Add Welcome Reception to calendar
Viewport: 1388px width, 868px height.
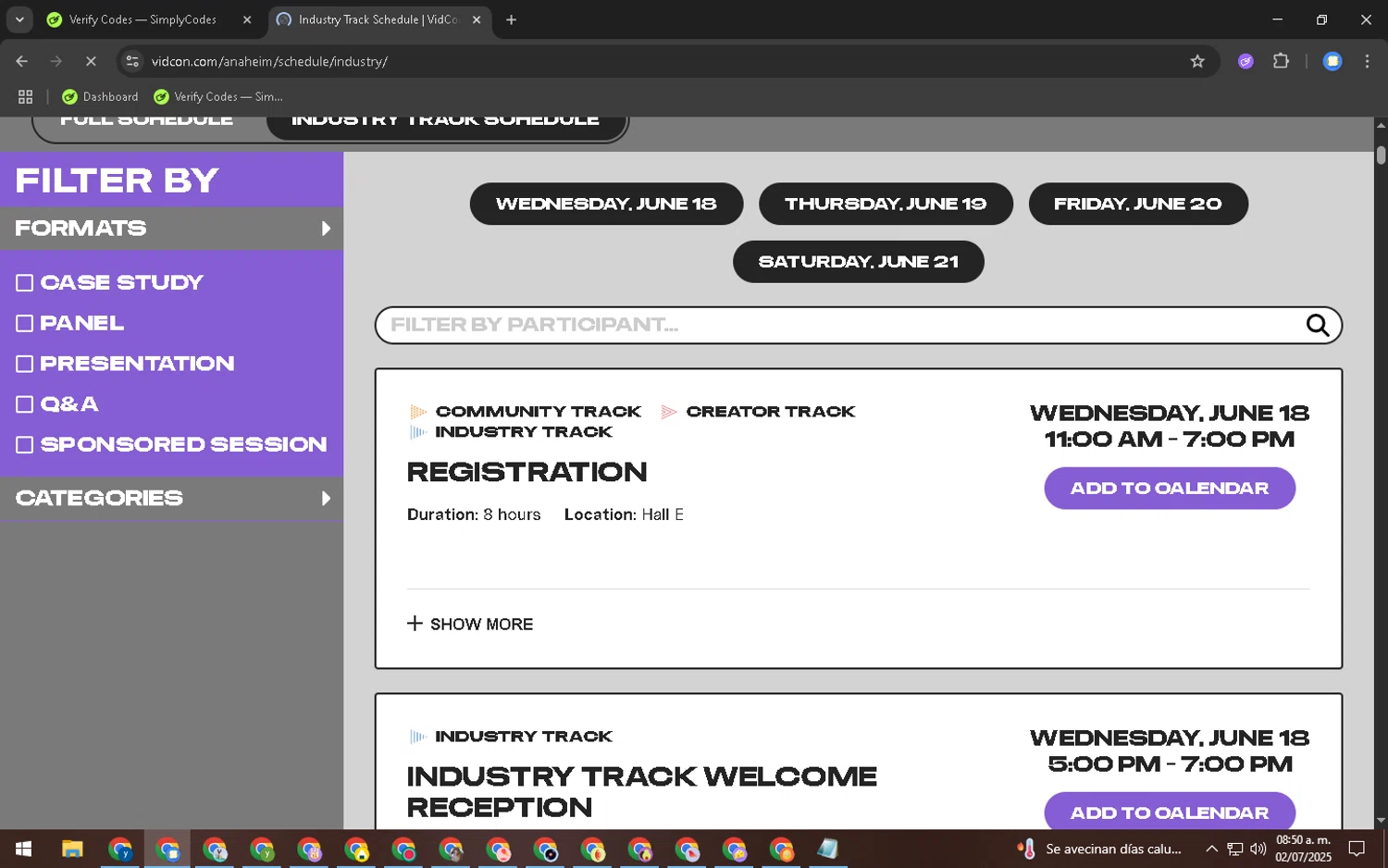[x=1170, y=812]
